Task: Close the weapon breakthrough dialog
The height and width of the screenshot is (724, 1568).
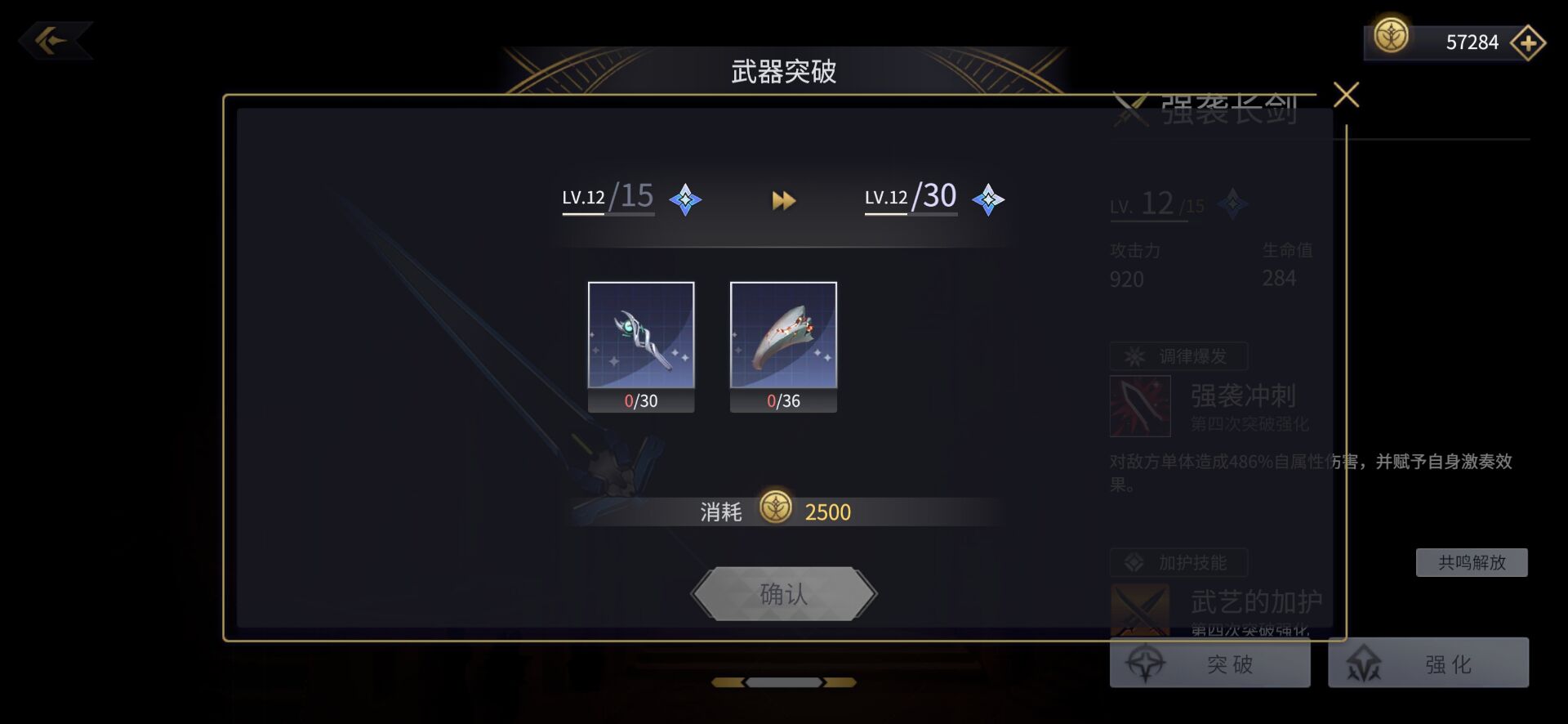Action: pos(1346,95)
